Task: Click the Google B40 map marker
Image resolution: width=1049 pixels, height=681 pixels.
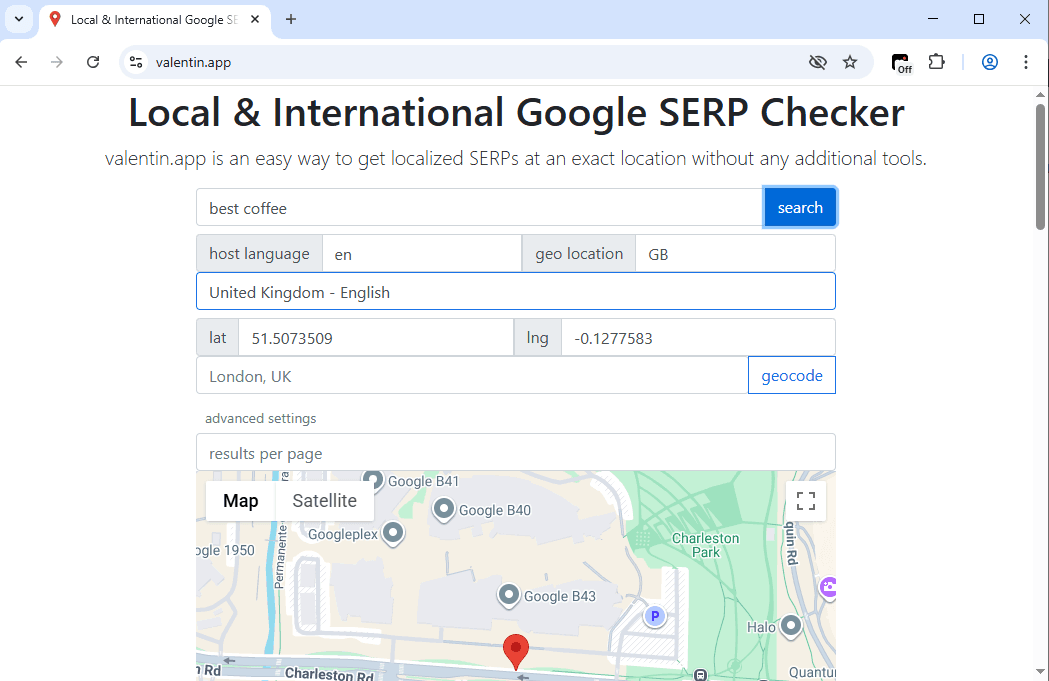Action: coord(444,510)
